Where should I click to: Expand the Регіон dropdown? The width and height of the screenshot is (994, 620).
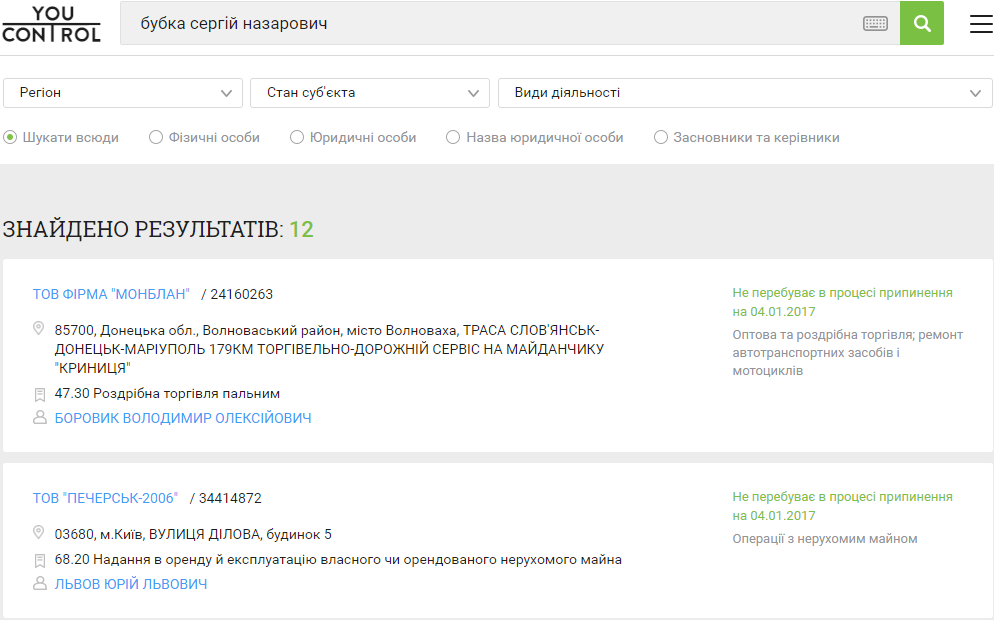click(x=123, y=93)
